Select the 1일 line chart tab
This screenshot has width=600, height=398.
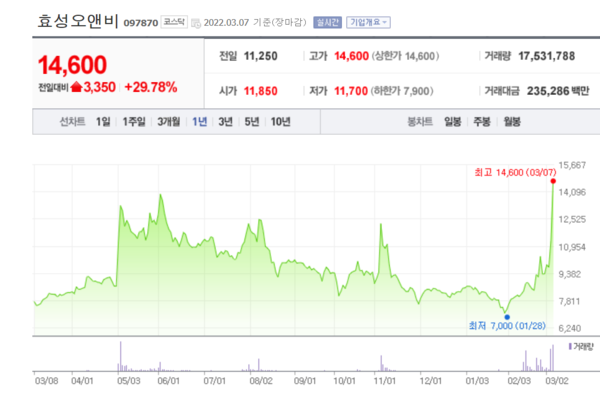(x=103, y=122)
